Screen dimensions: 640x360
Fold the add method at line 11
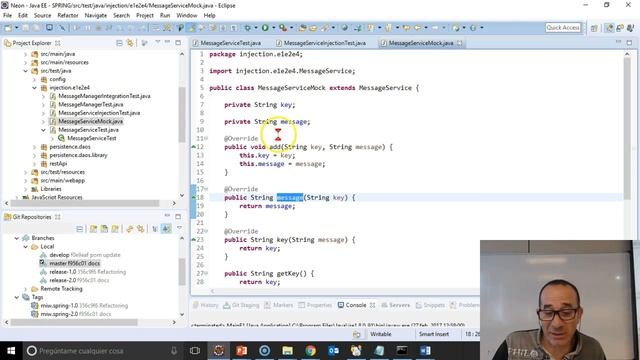coord(206,138)
